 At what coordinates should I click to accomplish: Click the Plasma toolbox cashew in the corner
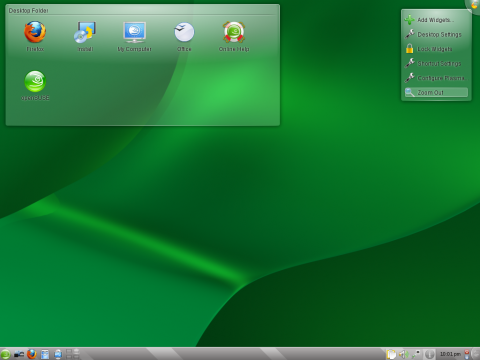pyautogui.click(x=474, y=5)
